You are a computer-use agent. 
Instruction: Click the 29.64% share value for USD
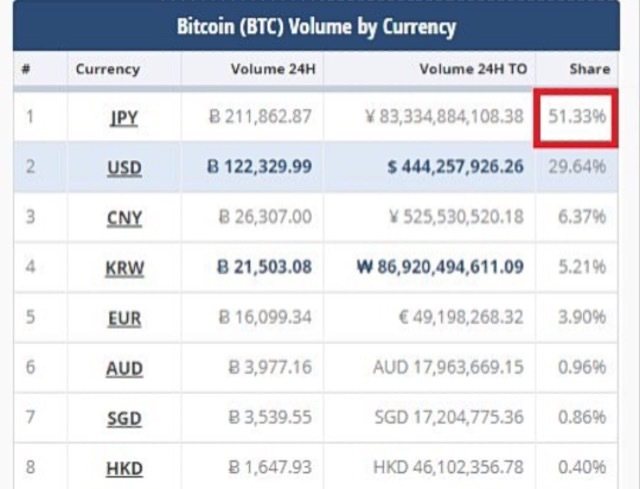(x=577, y=166)
